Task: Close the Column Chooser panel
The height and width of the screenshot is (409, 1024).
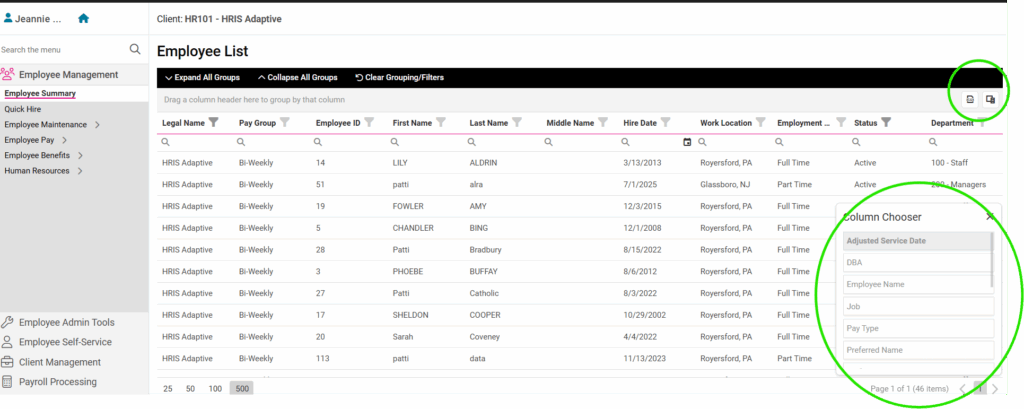Action: [989, 216]
